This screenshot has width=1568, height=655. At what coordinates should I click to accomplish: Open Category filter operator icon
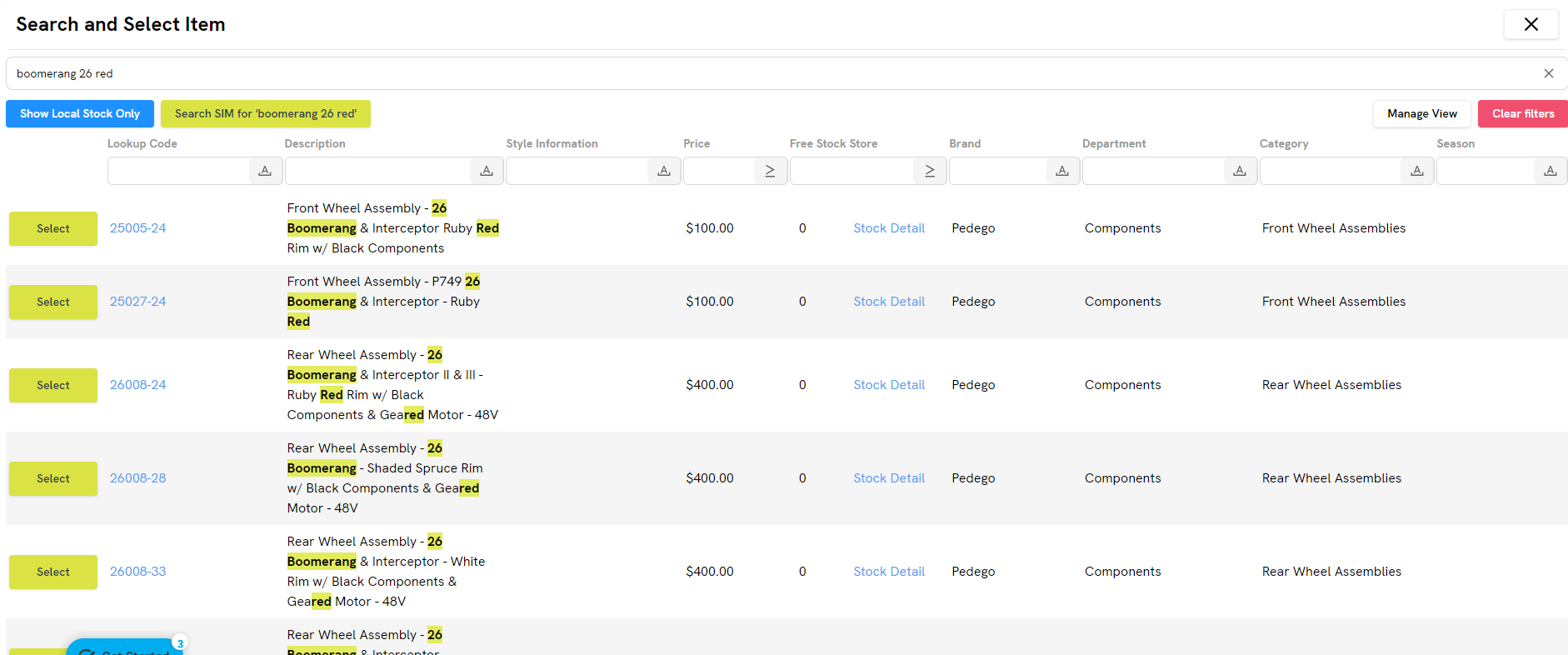[x=1417, y=171]
